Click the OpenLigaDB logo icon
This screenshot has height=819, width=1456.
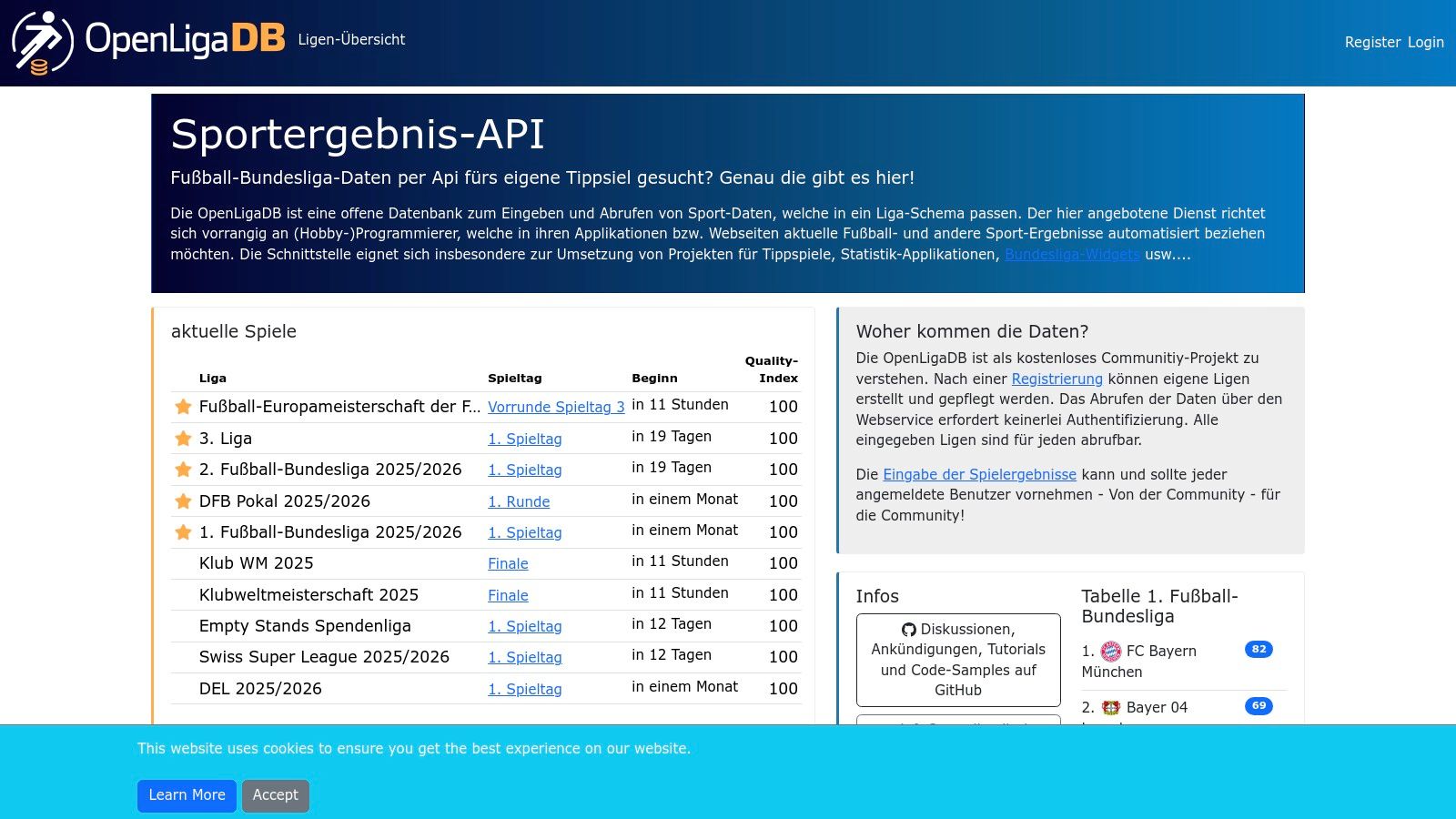pyautogui.click(x=43, y=43)
